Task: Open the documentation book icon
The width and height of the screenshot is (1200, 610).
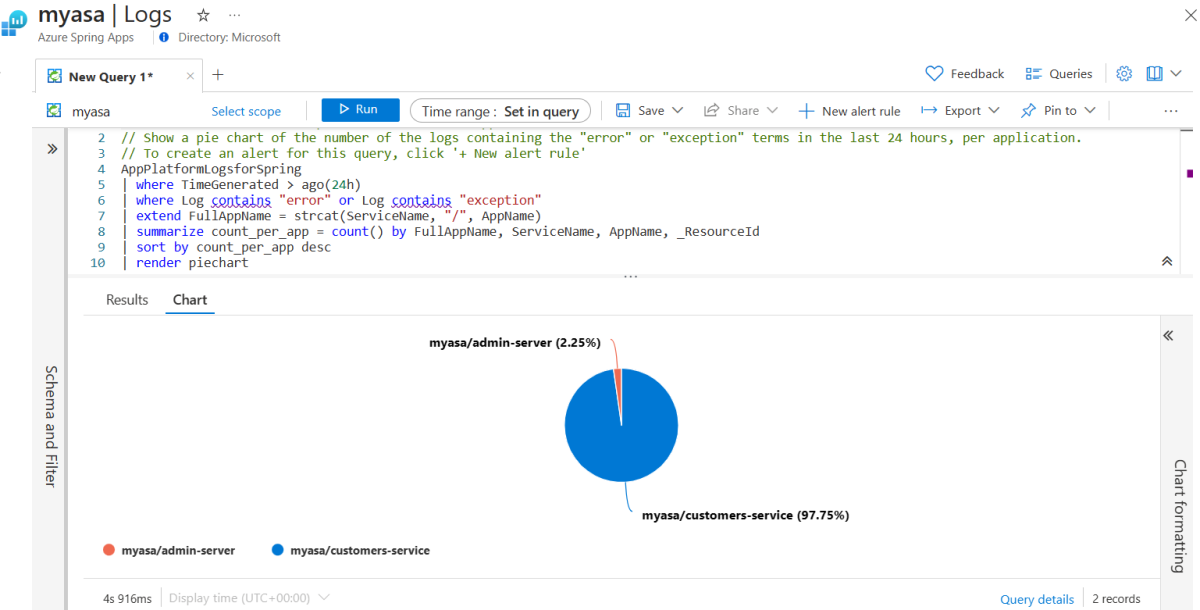Action: tap(1155, 74)
